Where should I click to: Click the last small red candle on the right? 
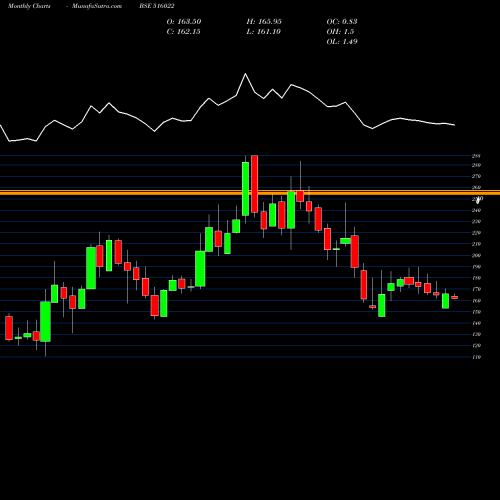(454, 297)
